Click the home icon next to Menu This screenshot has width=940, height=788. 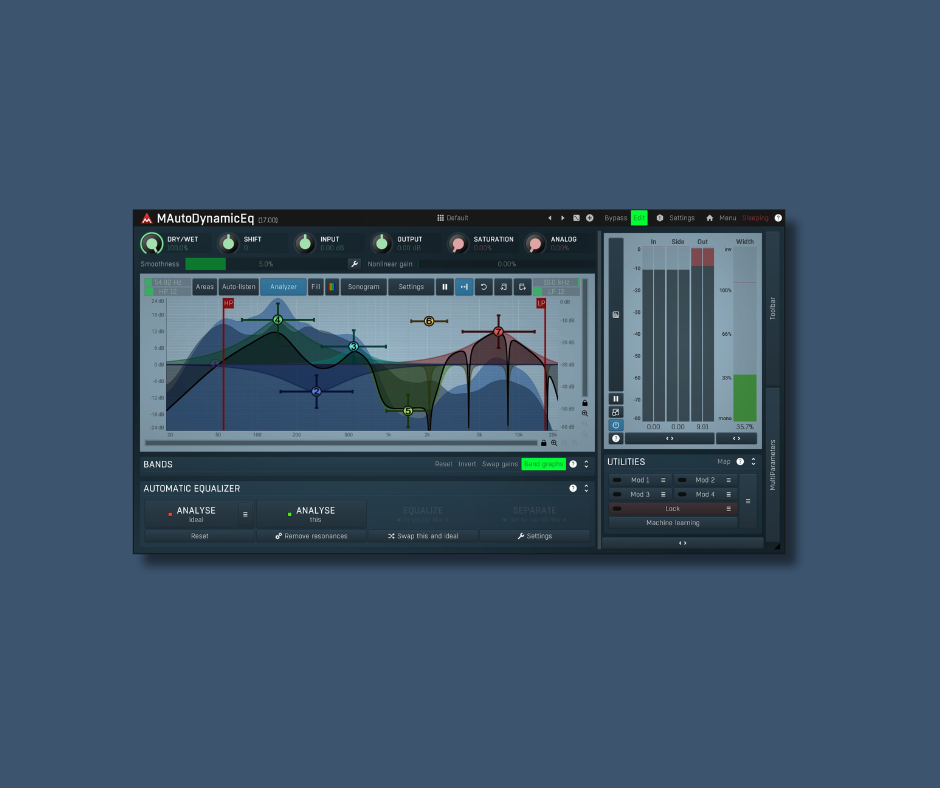tap(709, 218)
